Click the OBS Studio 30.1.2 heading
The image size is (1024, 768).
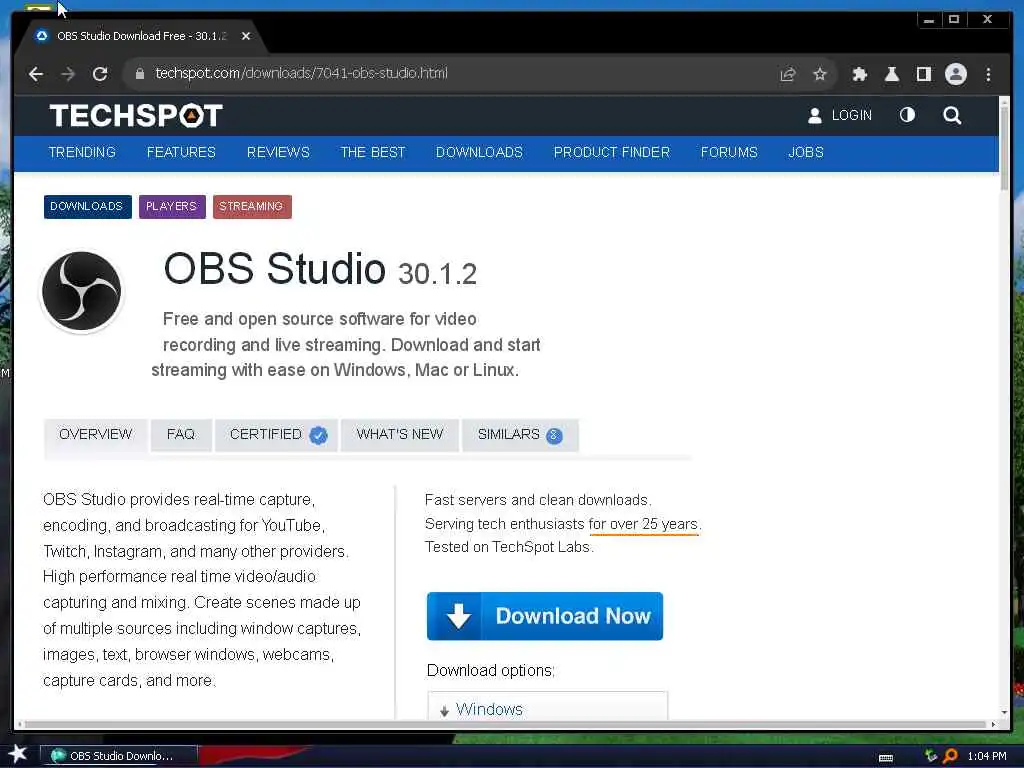click(x=320, y=269)
